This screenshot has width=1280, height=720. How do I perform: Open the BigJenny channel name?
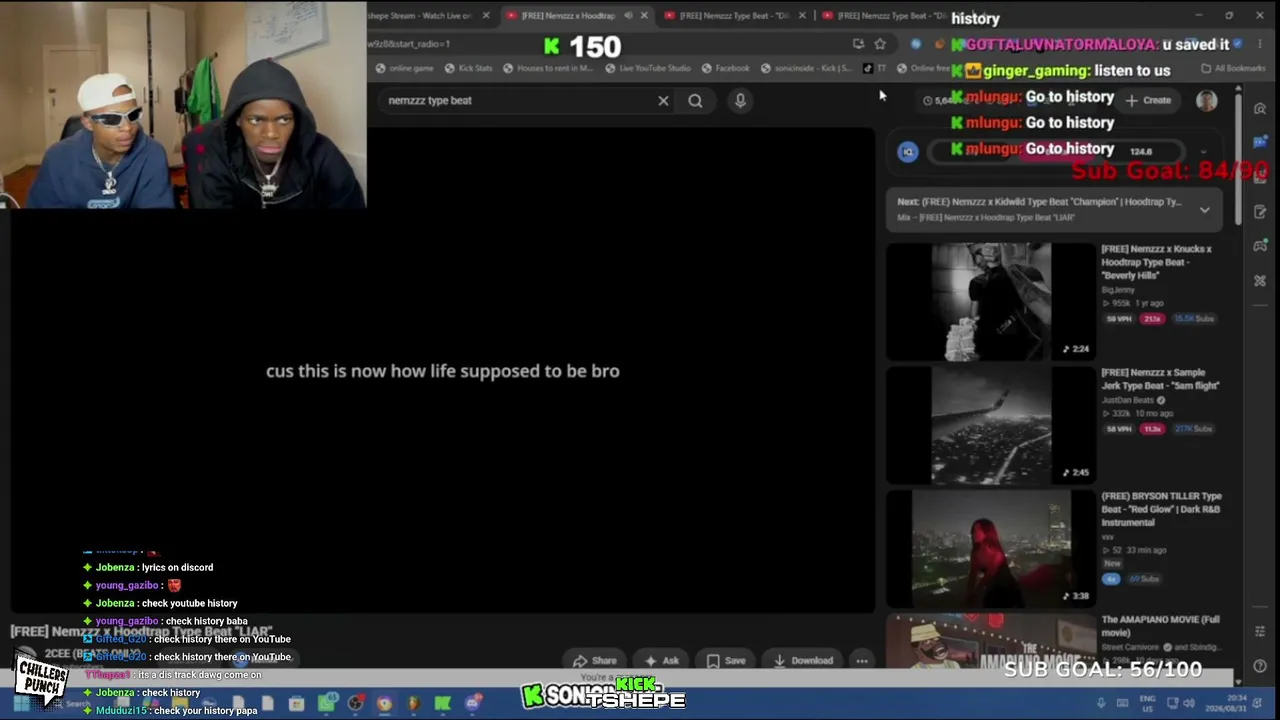tap(1118, 290)
